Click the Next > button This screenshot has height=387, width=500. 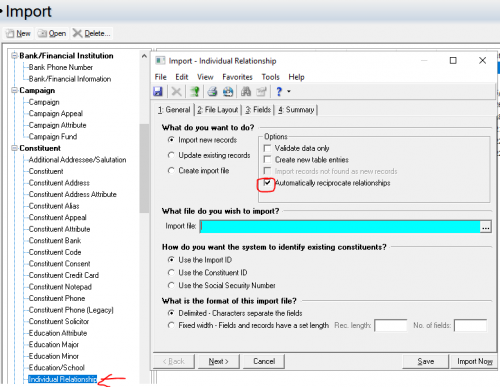tap(219, 361)
